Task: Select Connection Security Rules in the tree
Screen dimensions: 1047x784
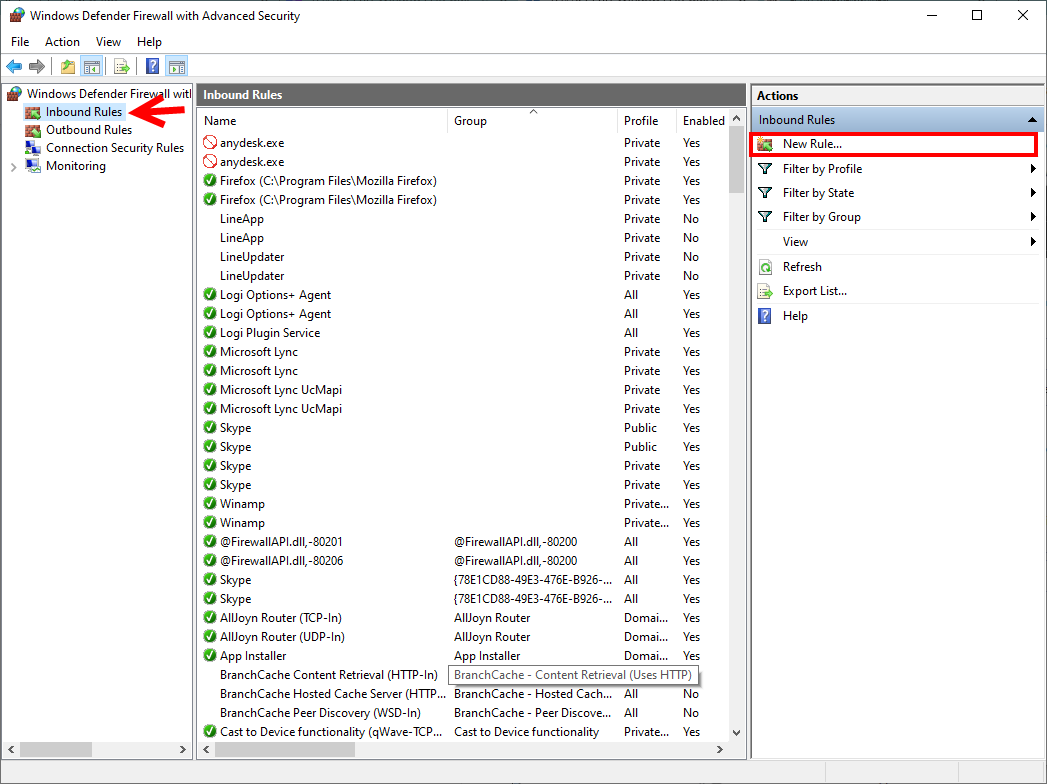Action: (115, 148)
